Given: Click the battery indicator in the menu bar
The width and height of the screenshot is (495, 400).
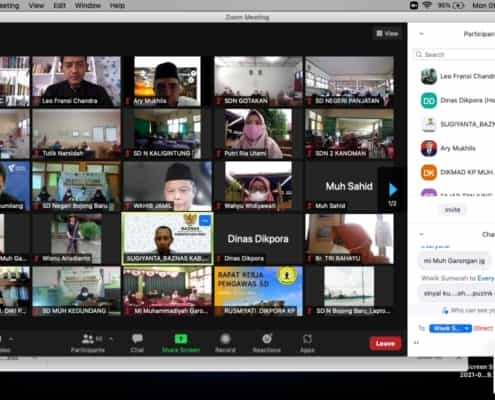Looking at the screenshot, I should point(458,5).
